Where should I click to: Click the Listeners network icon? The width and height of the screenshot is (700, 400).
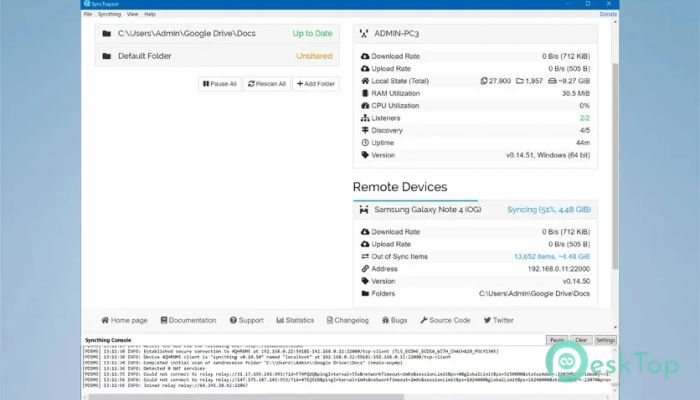[365, 118]
